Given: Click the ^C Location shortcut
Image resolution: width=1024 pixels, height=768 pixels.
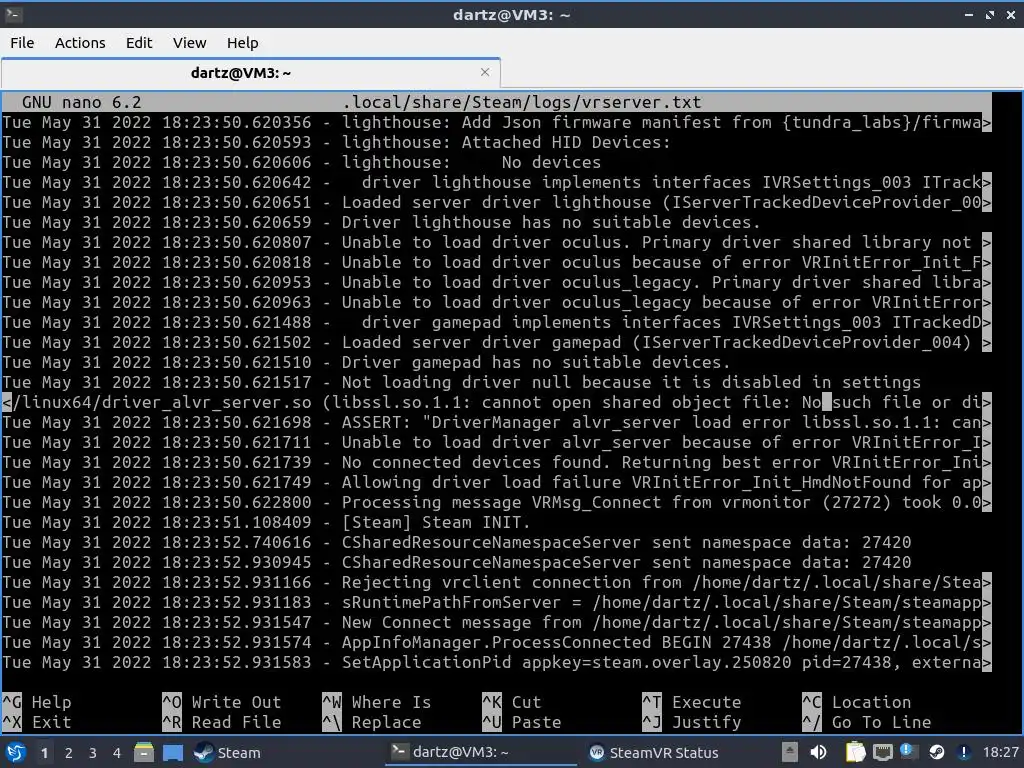Looking at the screenshot, I should click(x=857, y=702).
